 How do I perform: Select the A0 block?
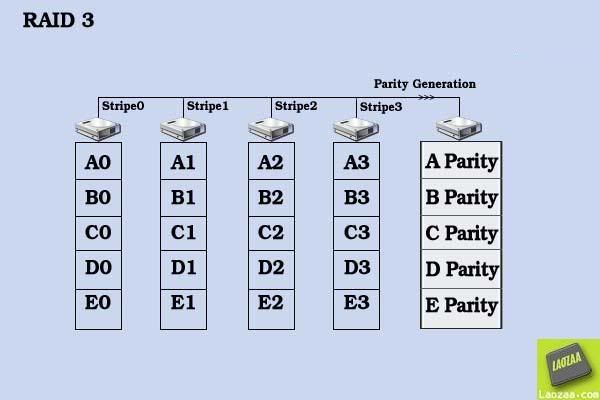[x=98, y=161]
